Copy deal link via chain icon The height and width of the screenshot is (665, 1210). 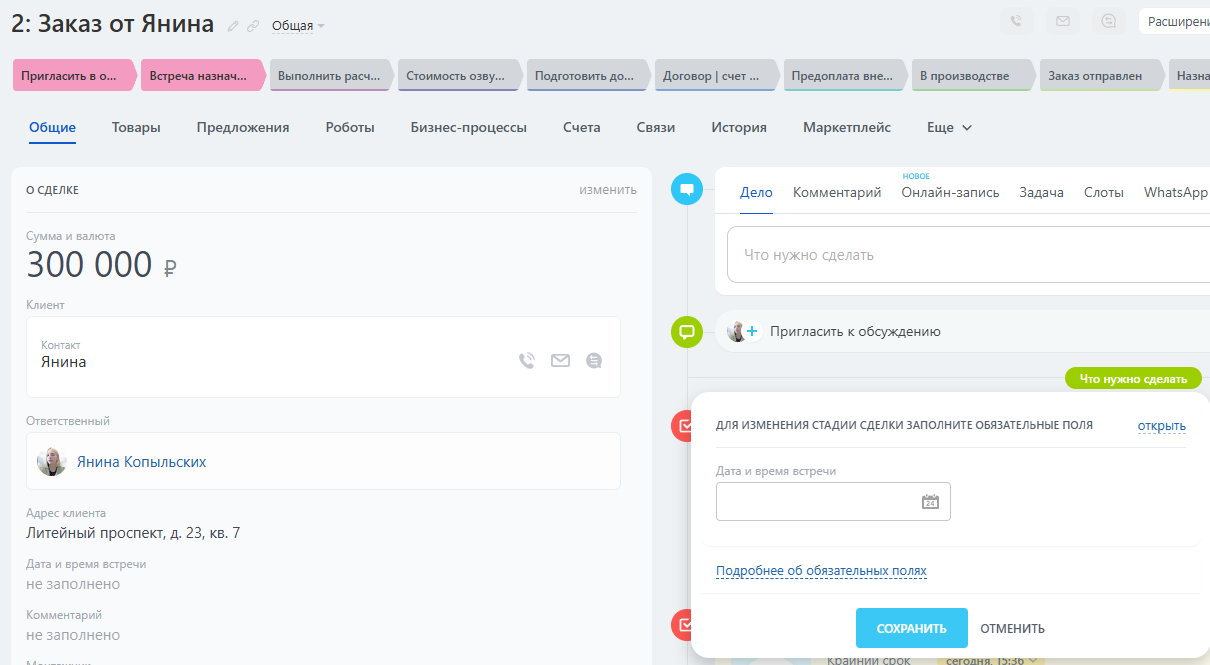(x=253, y=26)
